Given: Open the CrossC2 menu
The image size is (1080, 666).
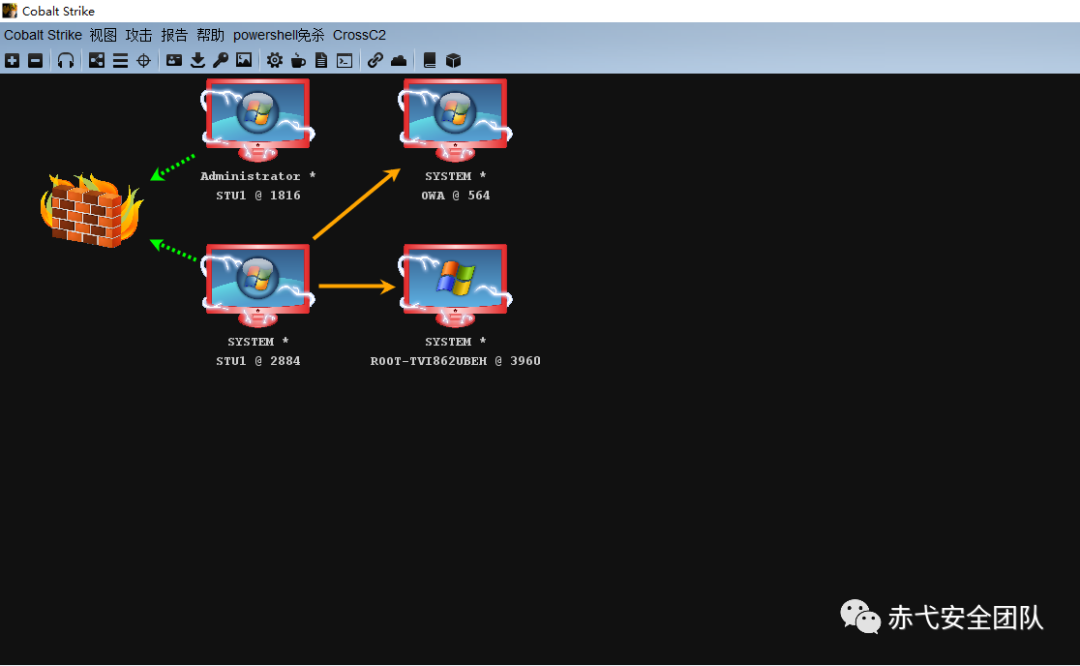Looking at the screenshot, I should (x=360, y=35).
